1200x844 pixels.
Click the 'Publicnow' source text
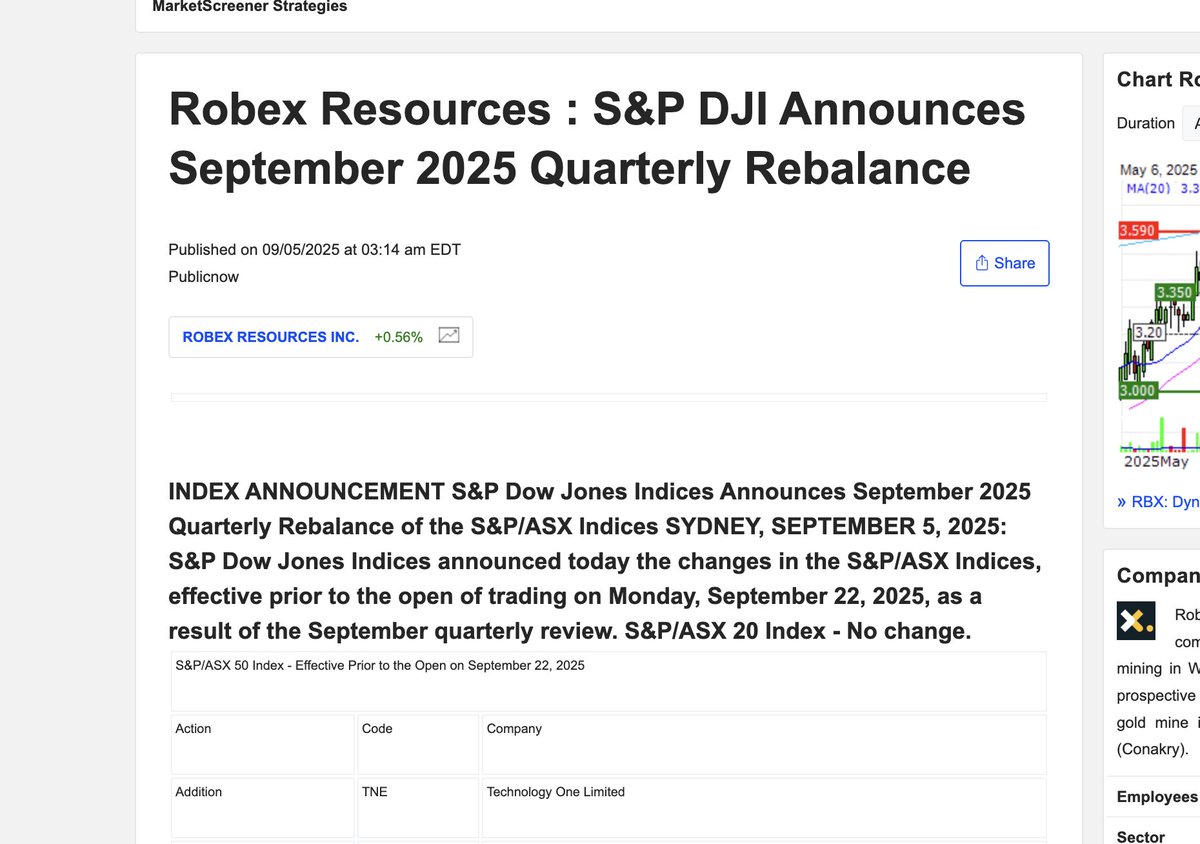(204, 277)
